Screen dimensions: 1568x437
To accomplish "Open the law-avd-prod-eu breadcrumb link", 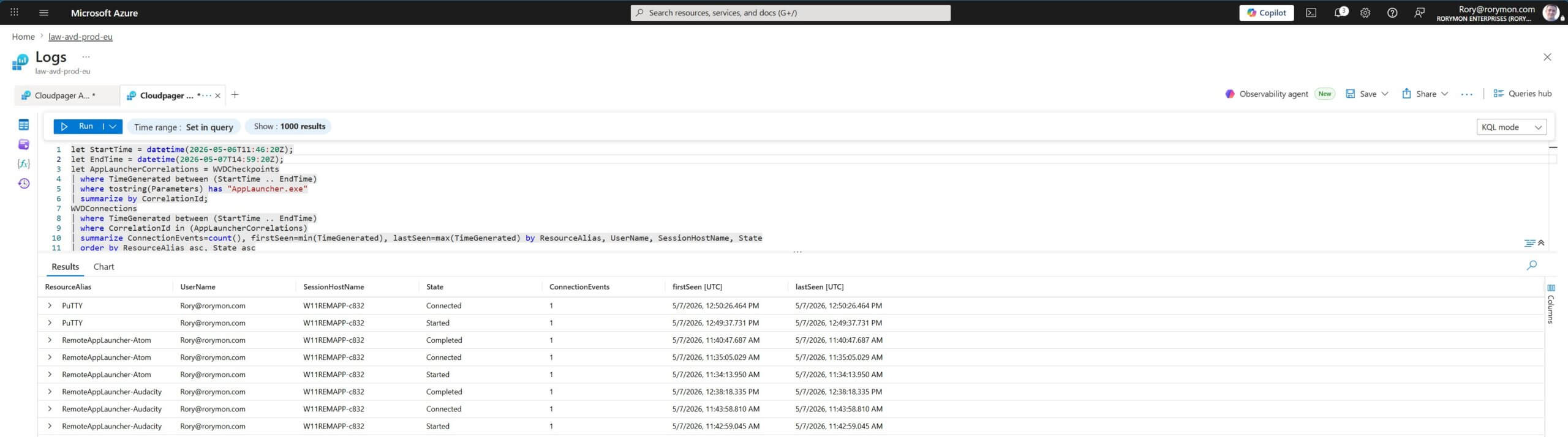I will tap(80, 37).
